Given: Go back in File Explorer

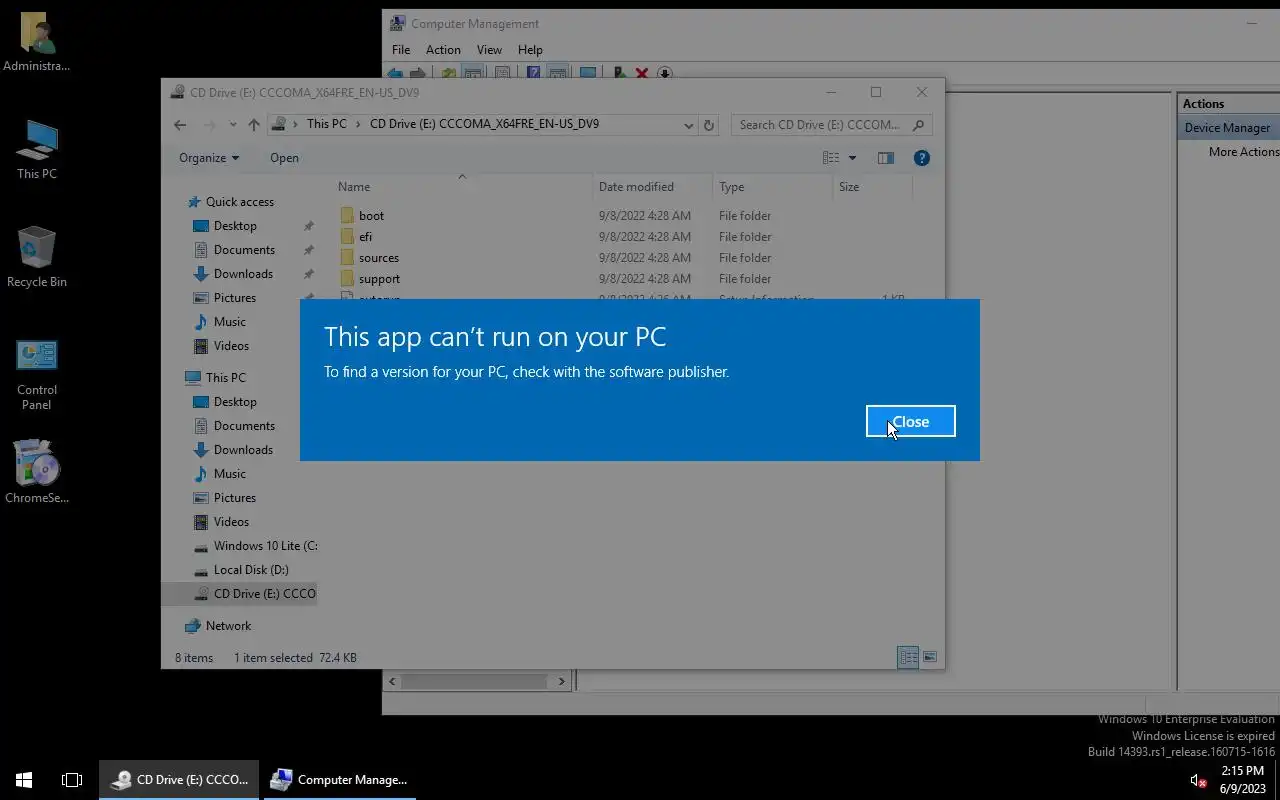Looking at the screenshot, I should coord(180,125).
